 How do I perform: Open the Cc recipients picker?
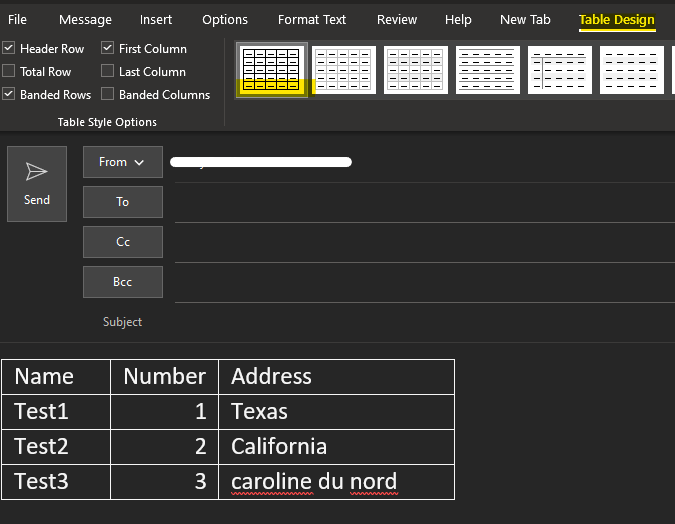tap(123, 242)
